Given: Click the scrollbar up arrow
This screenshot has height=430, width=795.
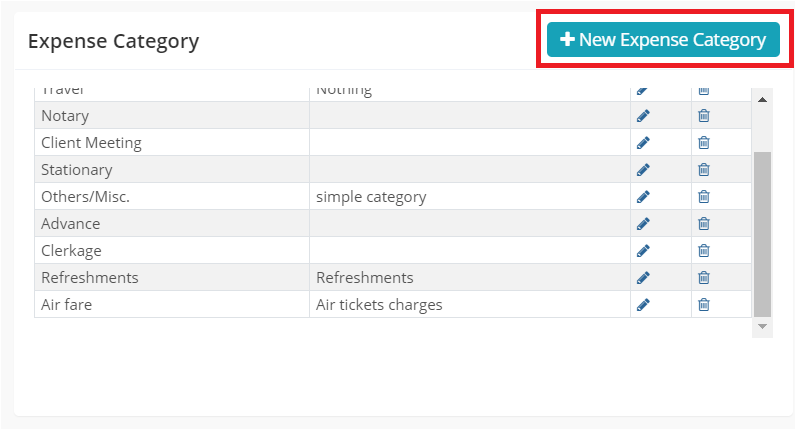Looking at the screenshot, I should coord(762,99).
